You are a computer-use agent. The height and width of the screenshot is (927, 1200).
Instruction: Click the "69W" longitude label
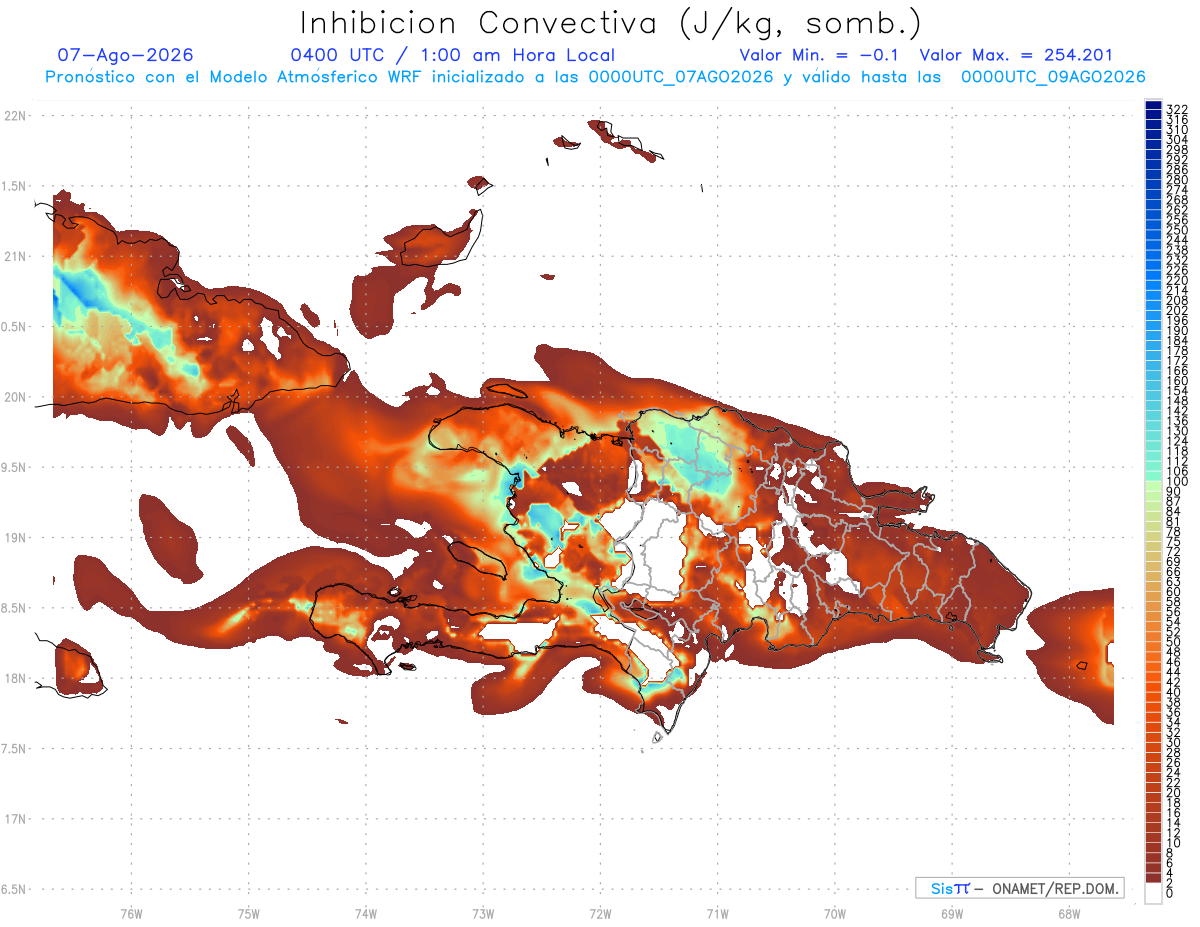951,912
